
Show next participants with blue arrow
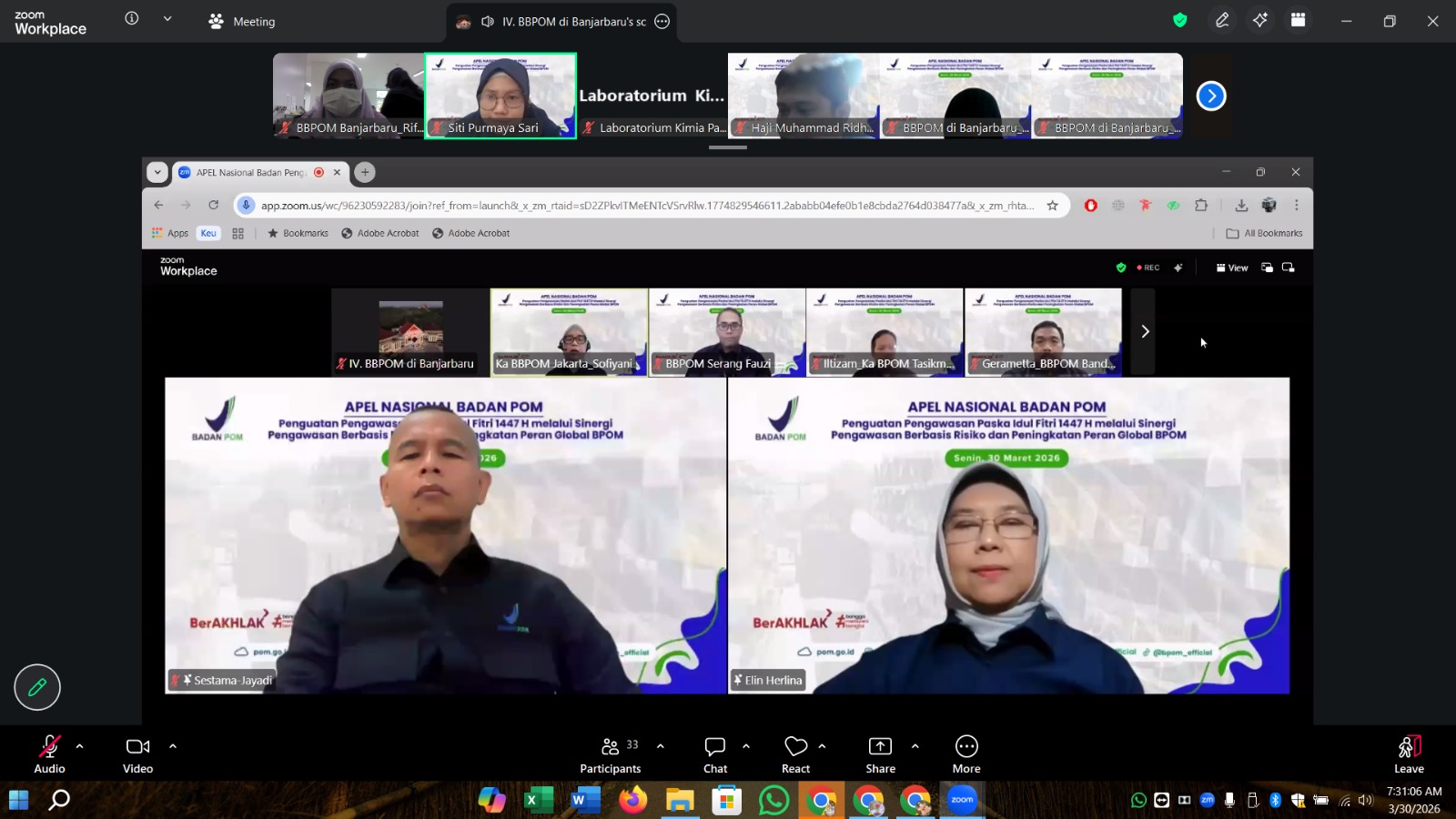pyautogui.click(x=1211, y=96)
